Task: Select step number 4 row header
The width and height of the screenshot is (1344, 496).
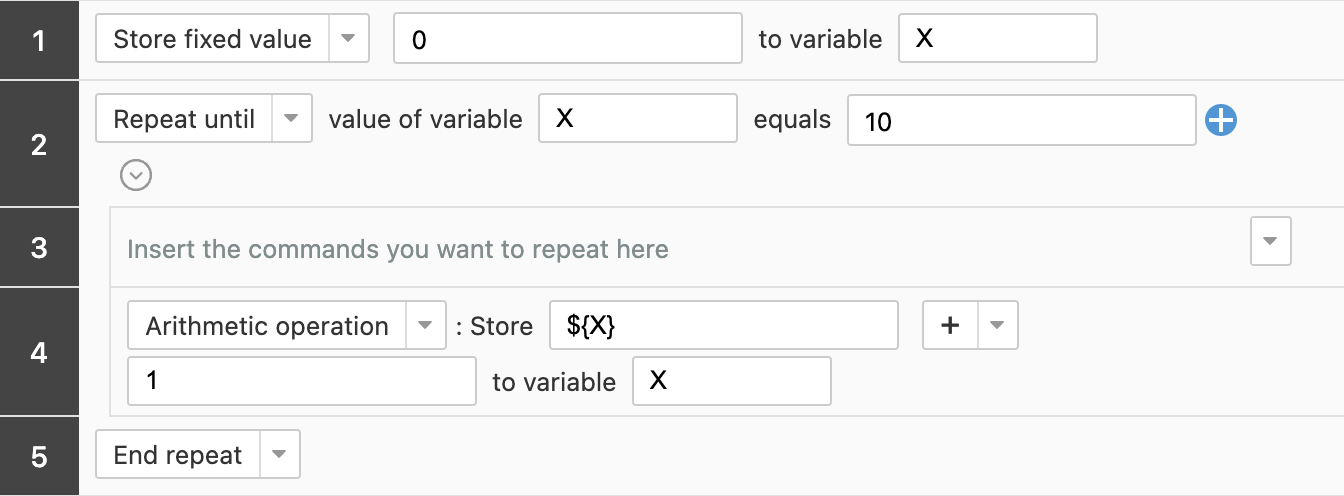Action: click(x=39, y=352)
